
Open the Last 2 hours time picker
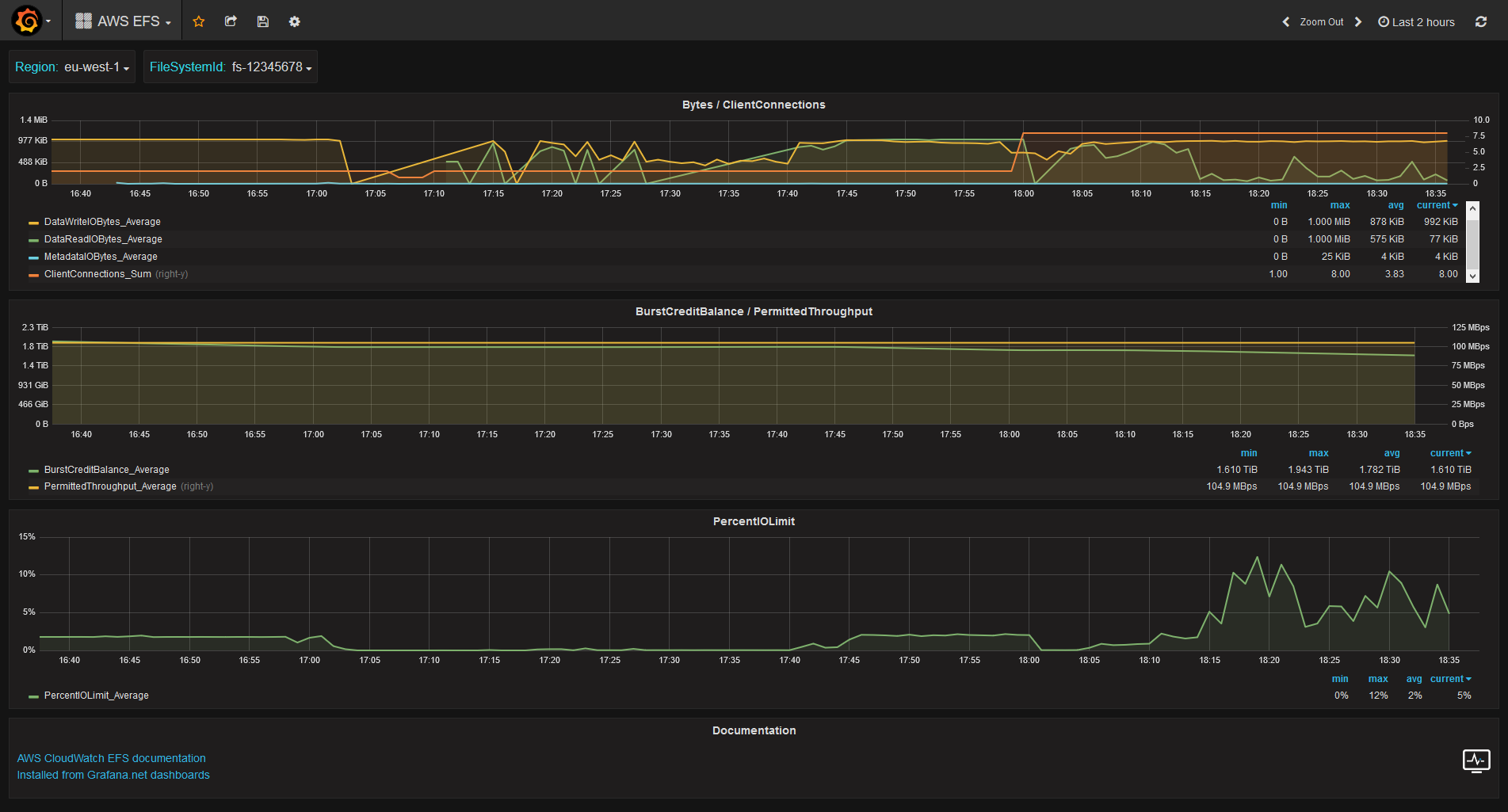tap(1416, 22)
